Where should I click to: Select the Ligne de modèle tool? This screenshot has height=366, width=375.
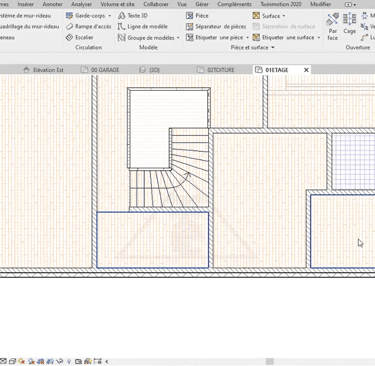(x=143, y=27)
